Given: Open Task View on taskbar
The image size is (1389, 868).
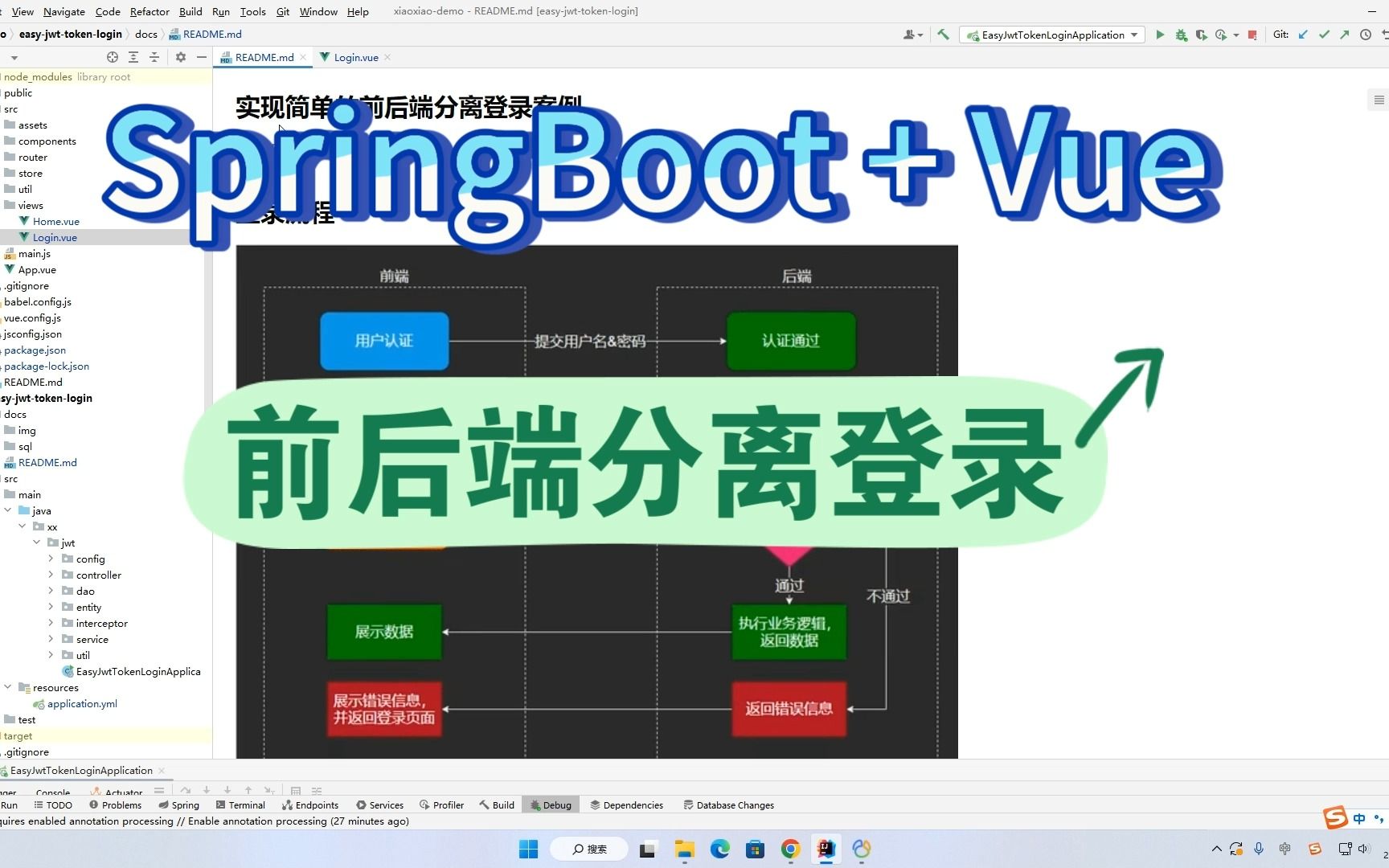Looking at the screenshot, I should (x=647, y=850).
